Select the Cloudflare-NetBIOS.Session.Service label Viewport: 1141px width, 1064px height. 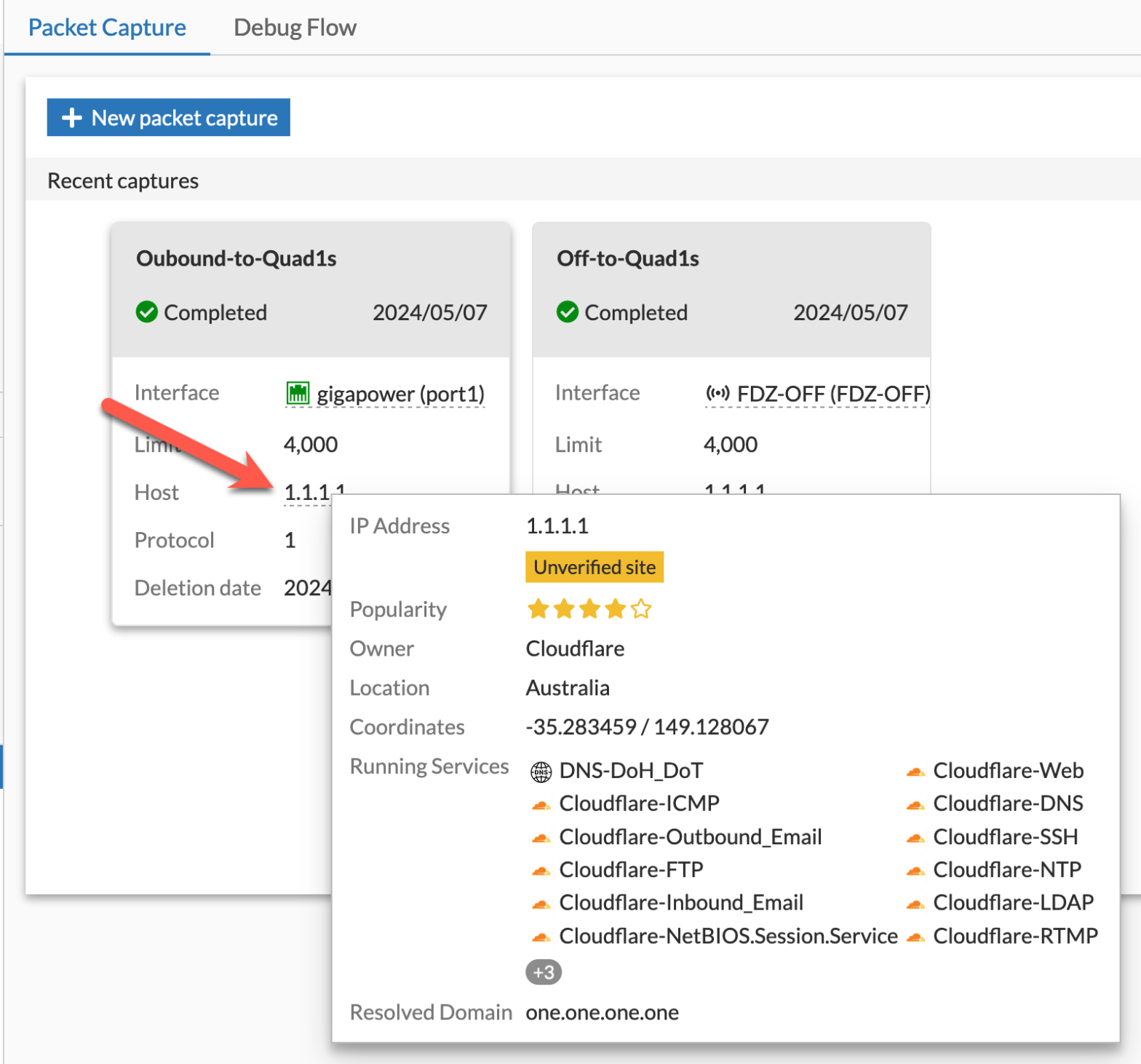[728, 935]
